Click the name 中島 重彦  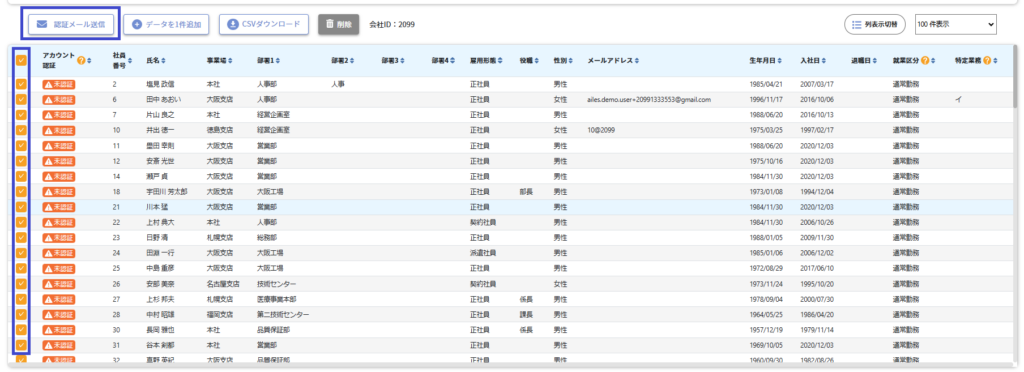161,268
